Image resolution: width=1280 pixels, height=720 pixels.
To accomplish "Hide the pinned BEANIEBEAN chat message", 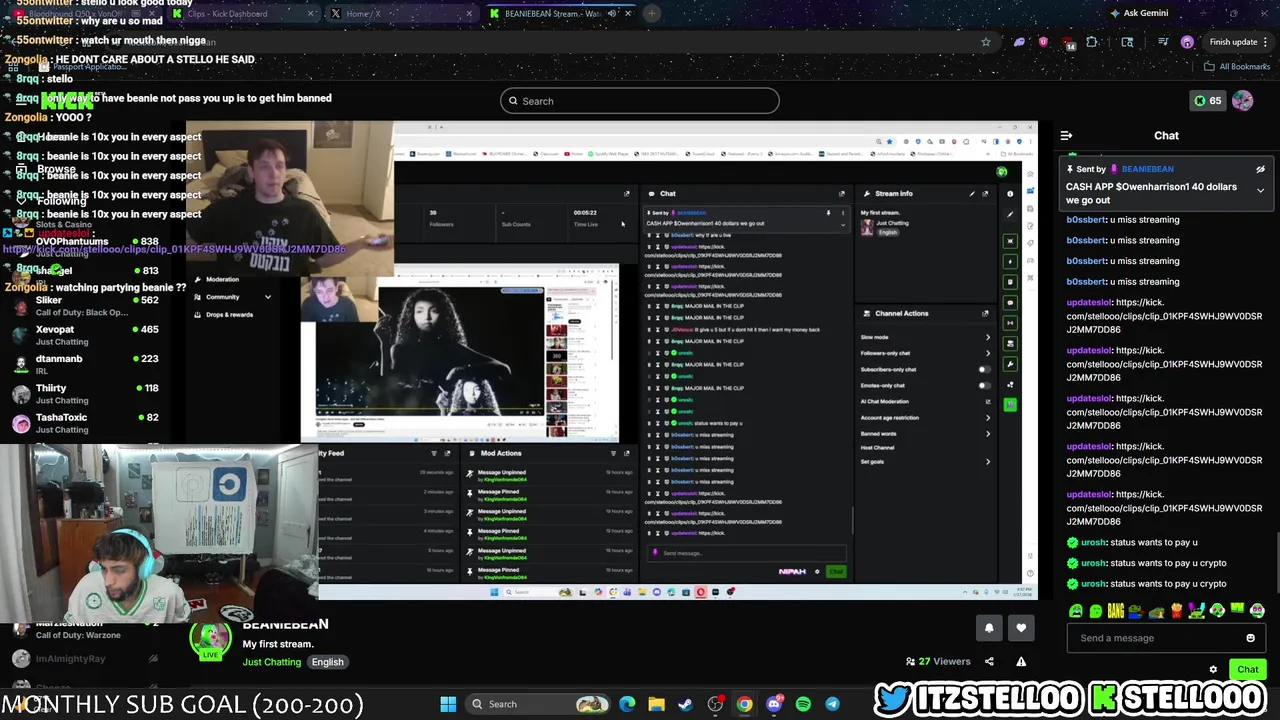I will pos(1260,169).
